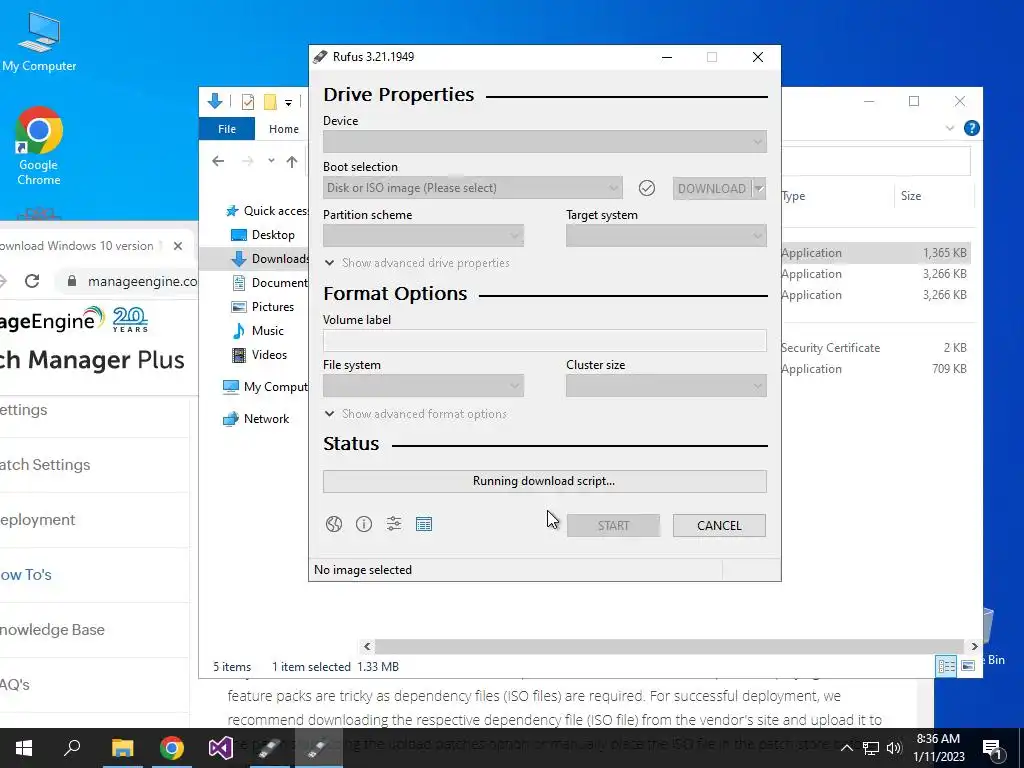Viewport: 1024px width, 768px height.
Task: Open Visual Studio from the taskbar
Action: pos(221,748)
